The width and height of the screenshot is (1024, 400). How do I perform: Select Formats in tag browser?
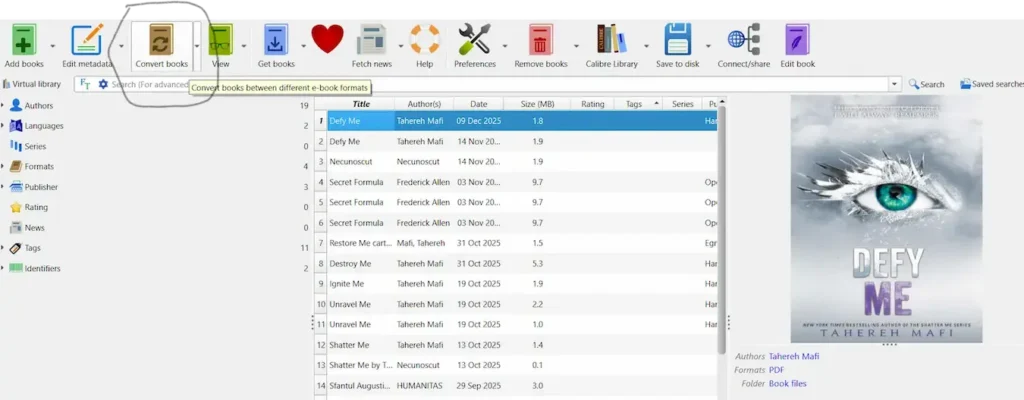click(39, 167)
